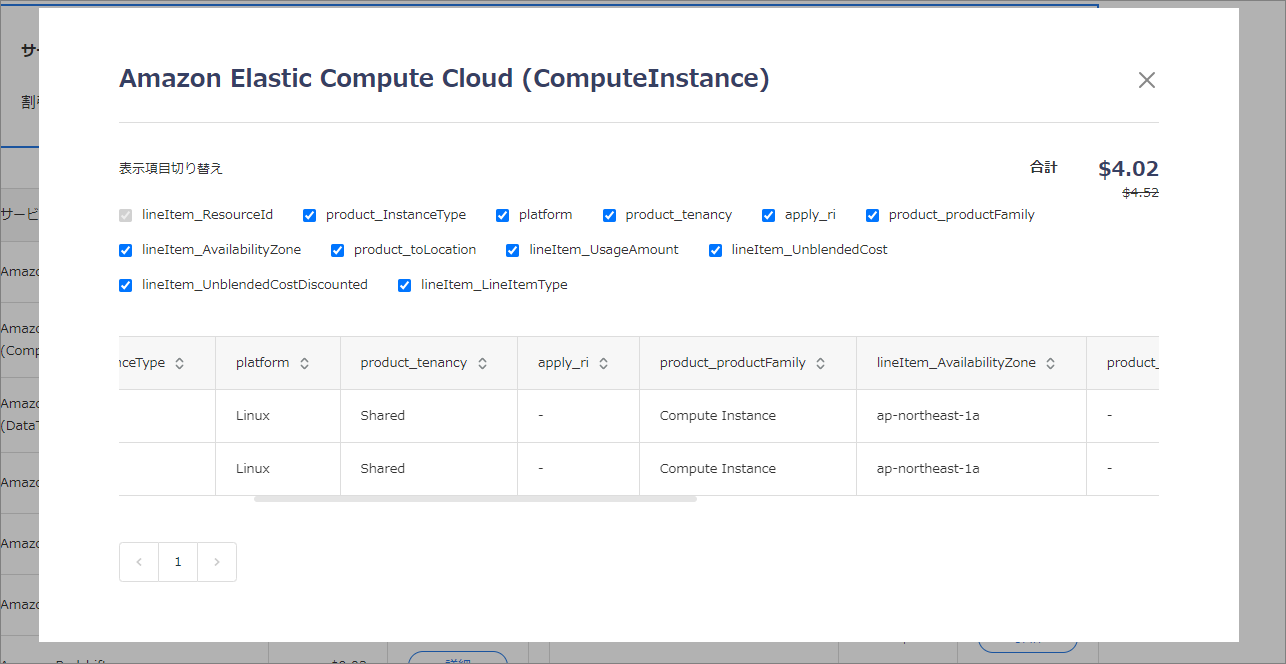The width and height of the screenshot is (1286, 664).
Task: Uncheck the apply_ri checkbox
Action: [769, 215]
